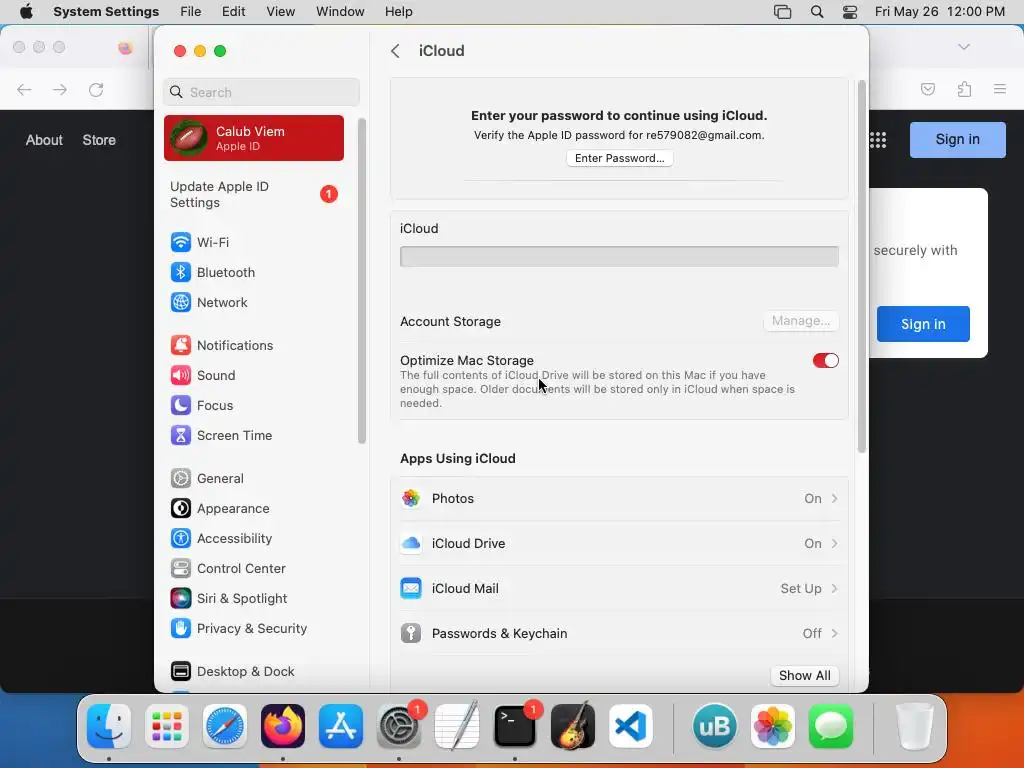Open the View menu
The image size is (1024, 768).
click(280, 12)
